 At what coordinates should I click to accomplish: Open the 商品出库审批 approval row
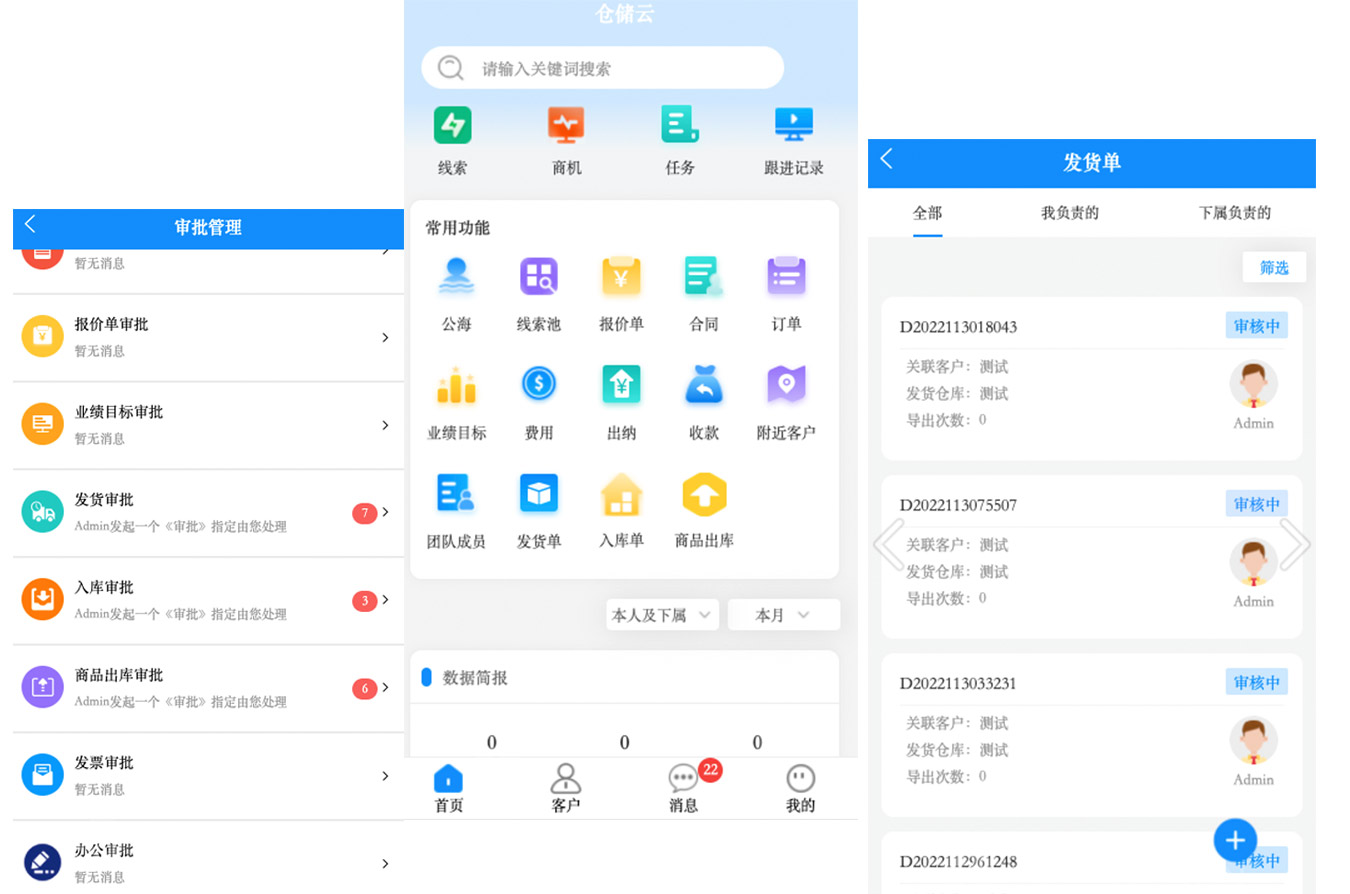(208, 688)
